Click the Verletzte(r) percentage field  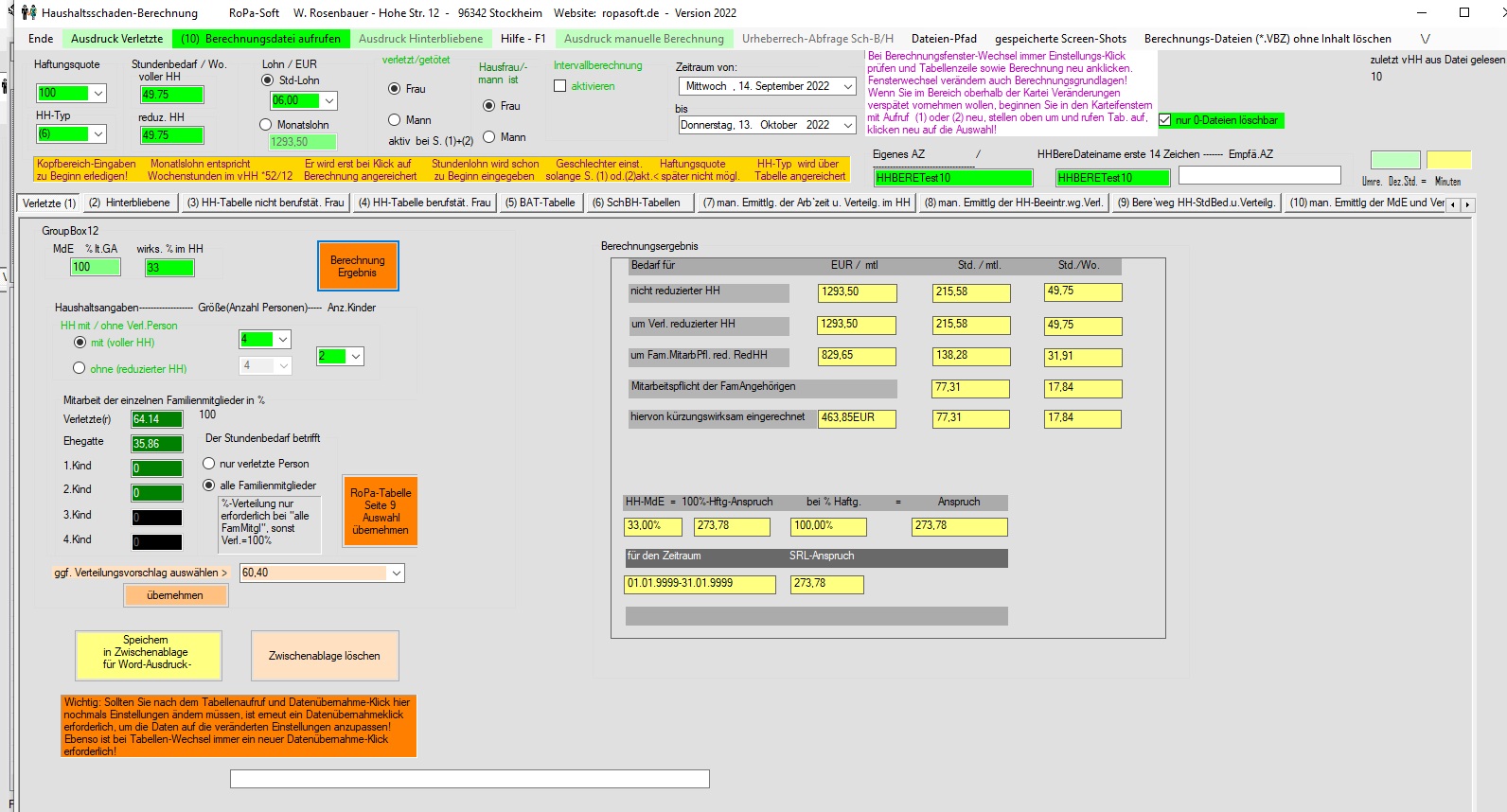click(x=156, y=419)
